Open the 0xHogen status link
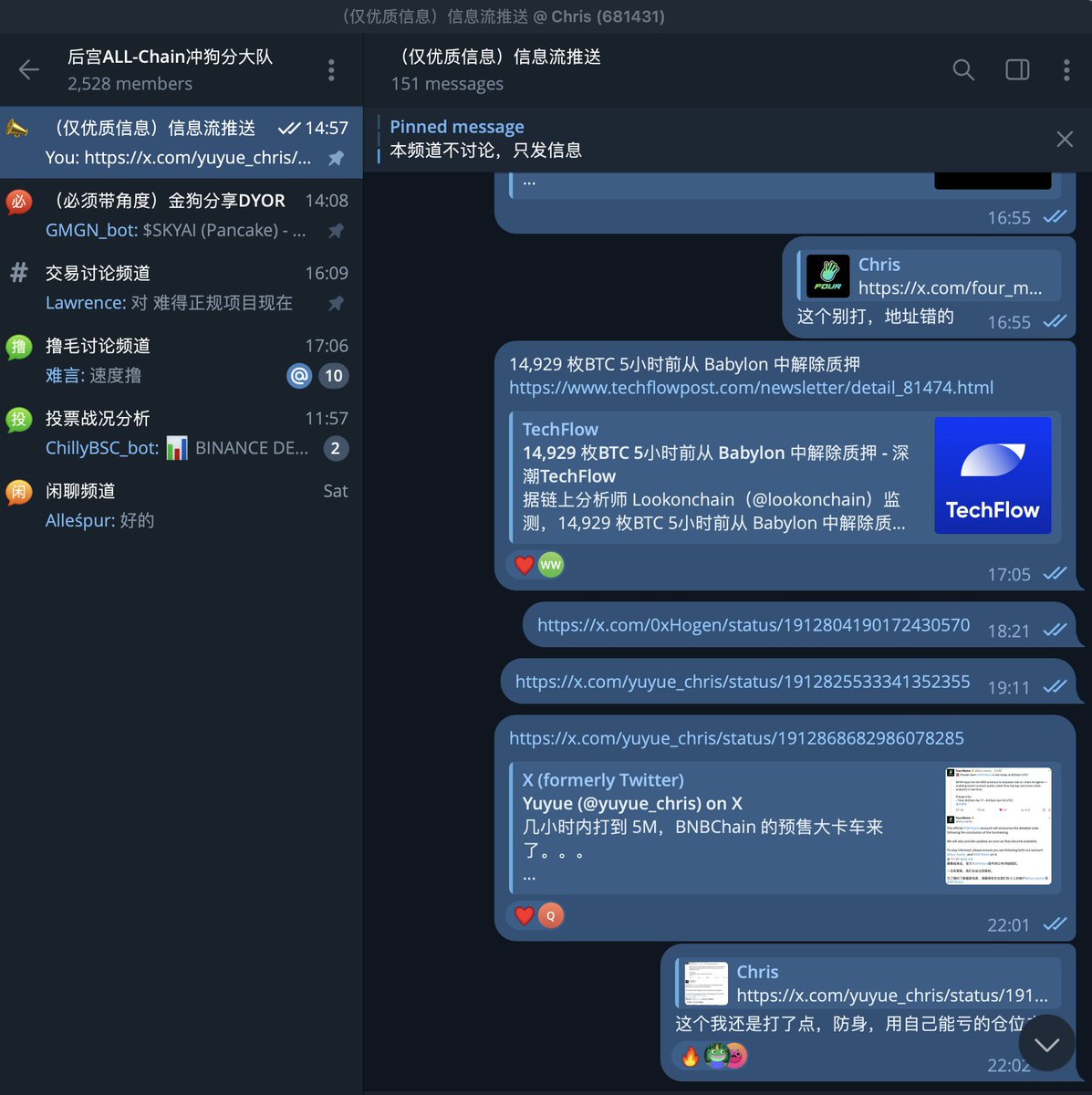Viewport: 1092px width, 1095px height. click(x=753, y=625)
